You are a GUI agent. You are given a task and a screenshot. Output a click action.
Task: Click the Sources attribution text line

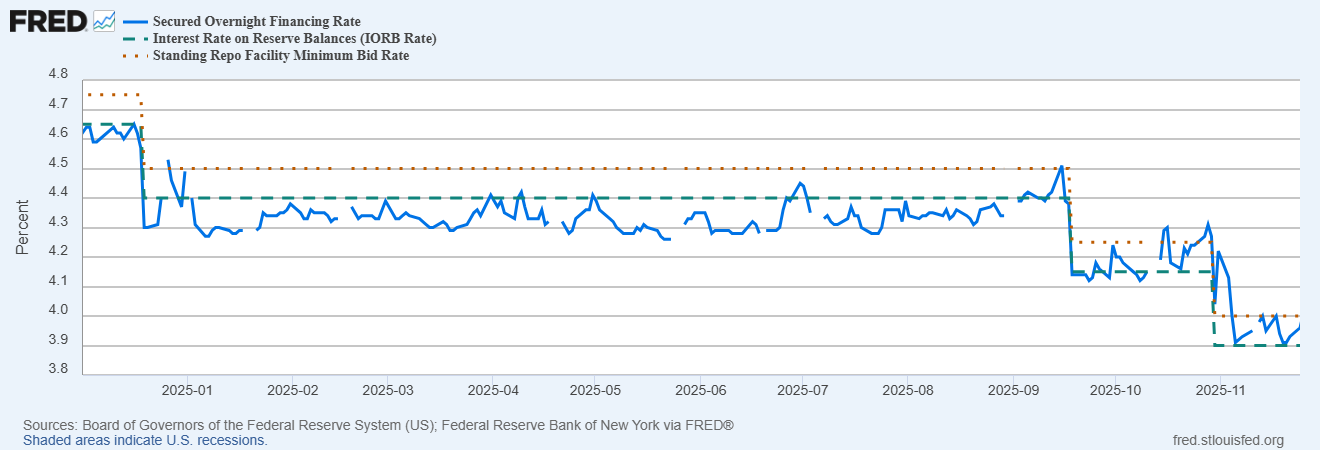tap(378, 425)
